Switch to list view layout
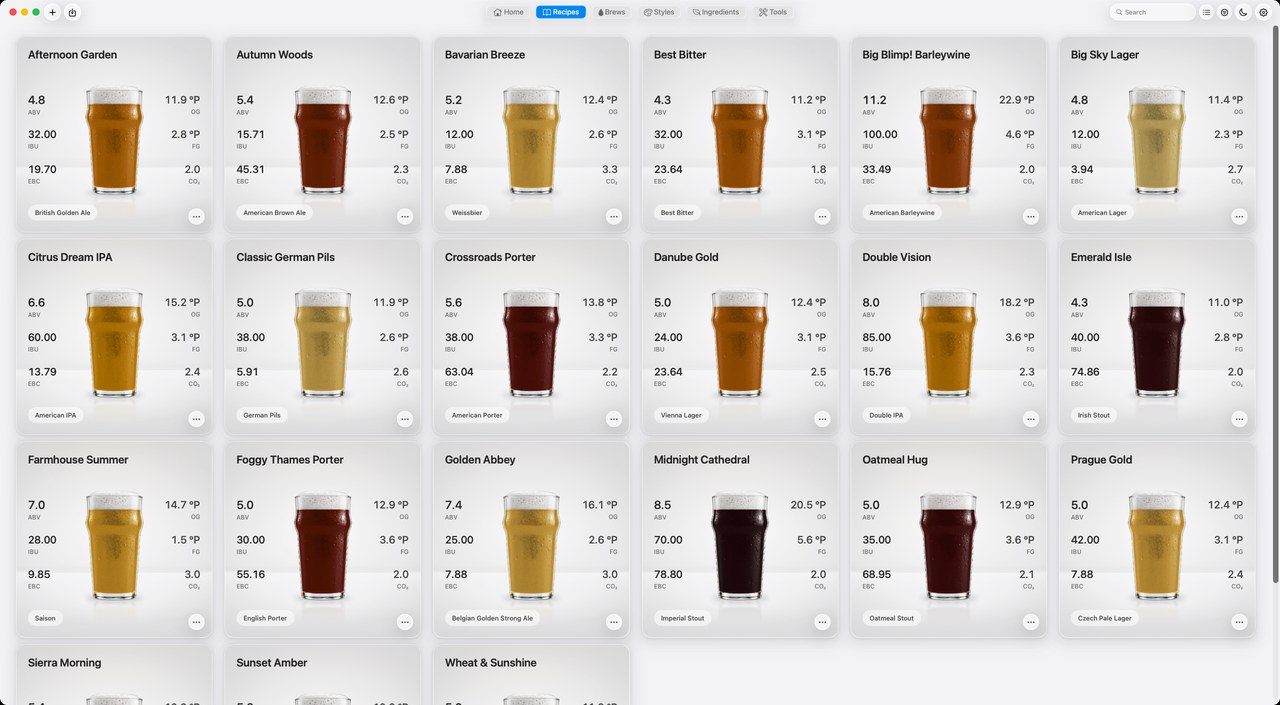 1207,12
